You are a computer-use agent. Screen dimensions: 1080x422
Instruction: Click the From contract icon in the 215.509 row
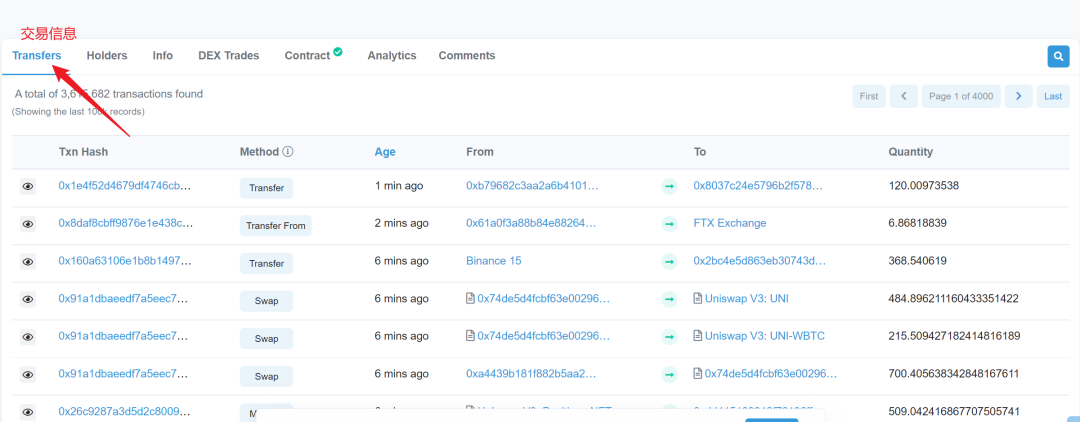pyautogui.click(x=470, y=336)
